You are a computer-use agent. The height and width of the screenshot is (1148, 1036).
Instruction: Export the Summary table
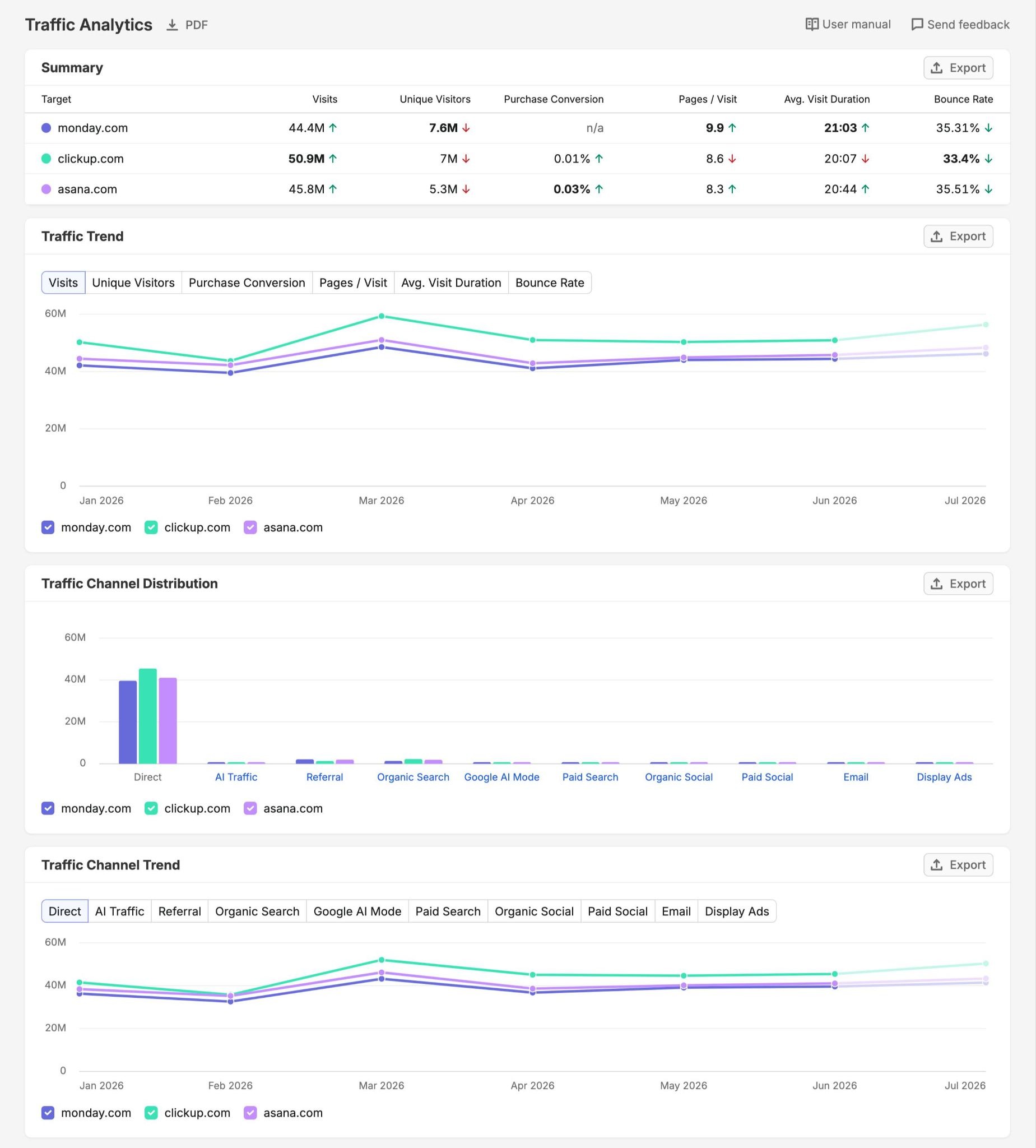point(958,68)
